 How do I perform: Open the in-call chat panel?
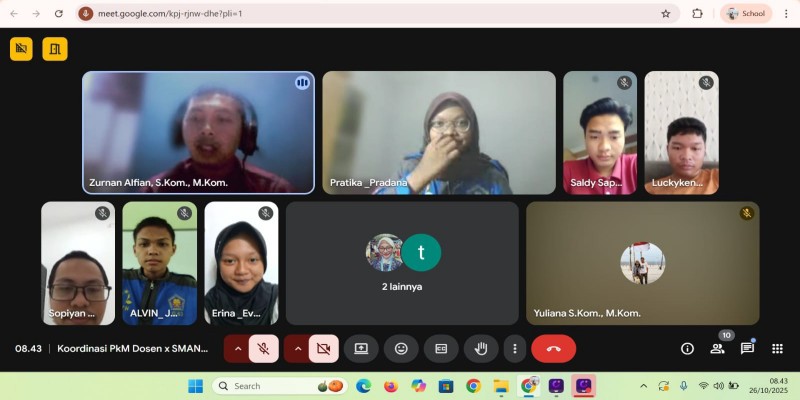pyautogui.click(x=747, y=348)
